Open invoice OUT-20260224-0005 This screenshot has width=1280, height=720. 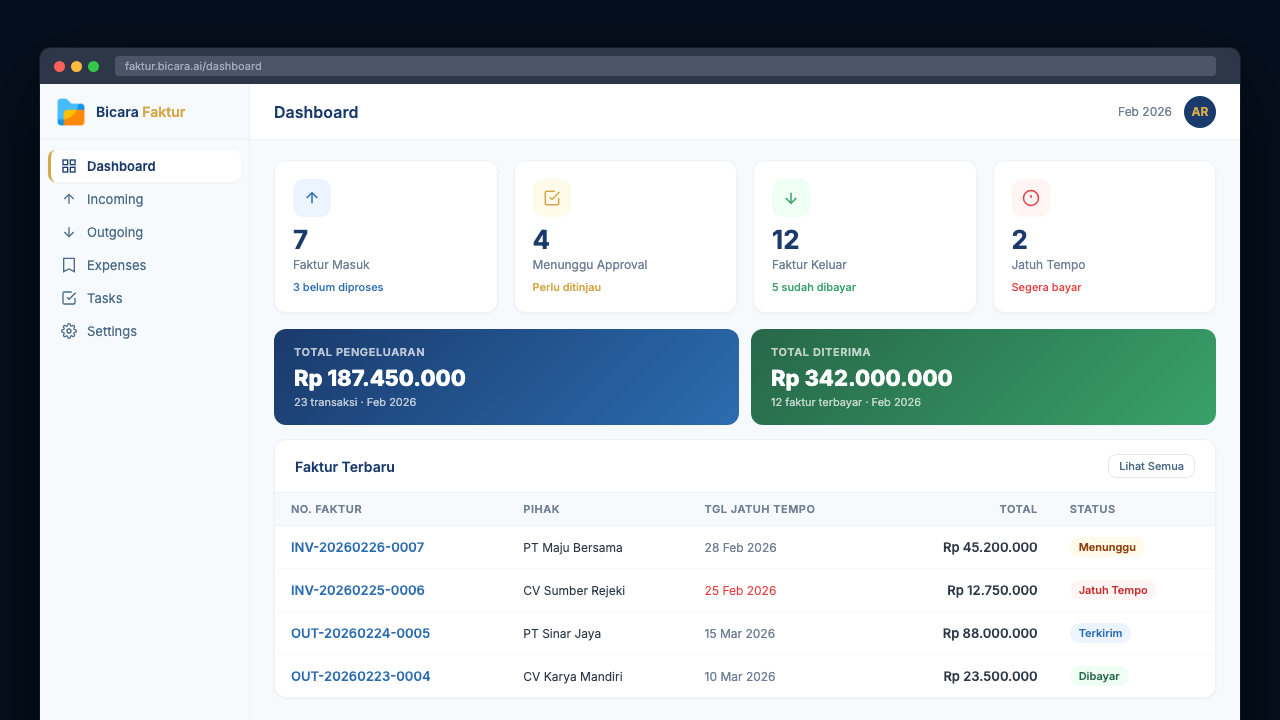360,633
